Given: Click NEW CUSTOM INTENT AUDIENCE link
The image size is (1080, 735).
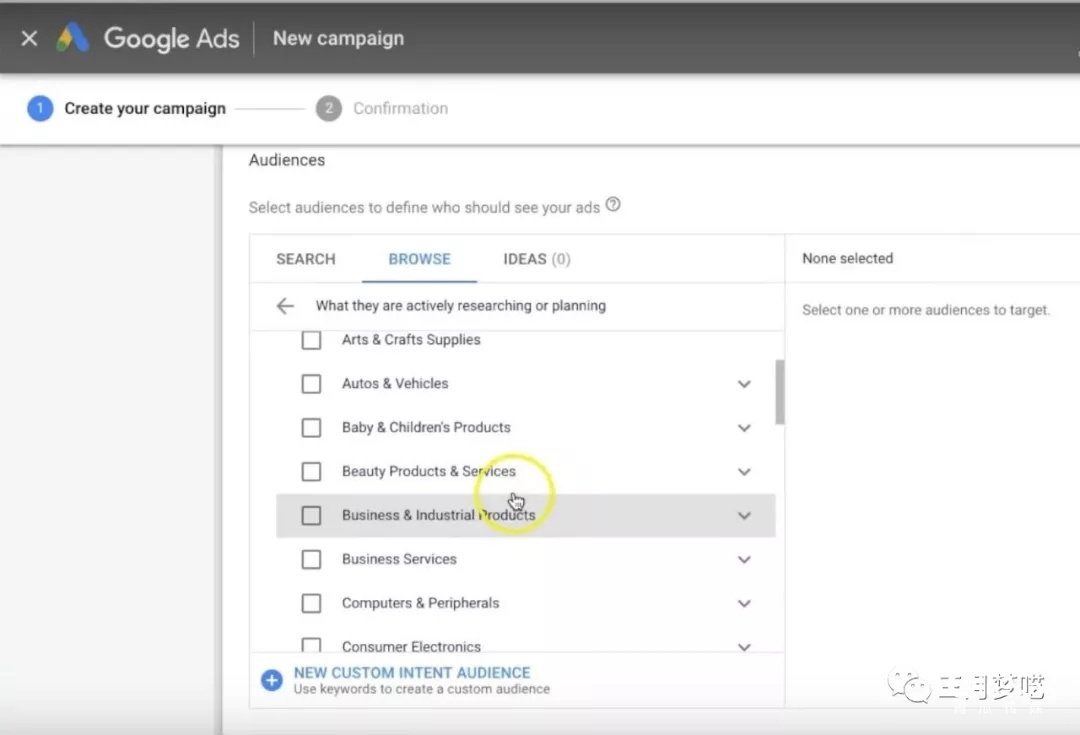Looking at the screenshot, I should [412, 673].
